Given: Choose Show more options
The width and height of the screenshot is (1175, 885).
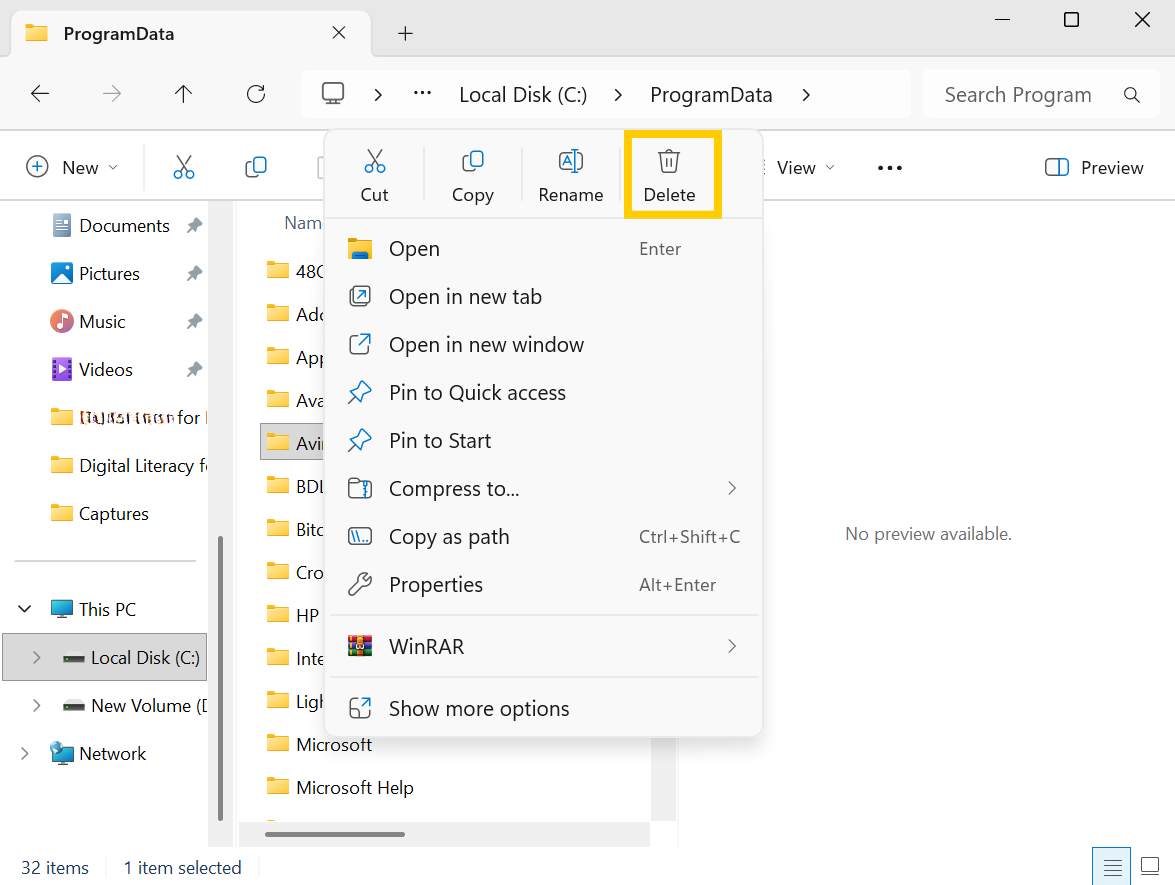Looking at the screenshot, I should point(544,708).
